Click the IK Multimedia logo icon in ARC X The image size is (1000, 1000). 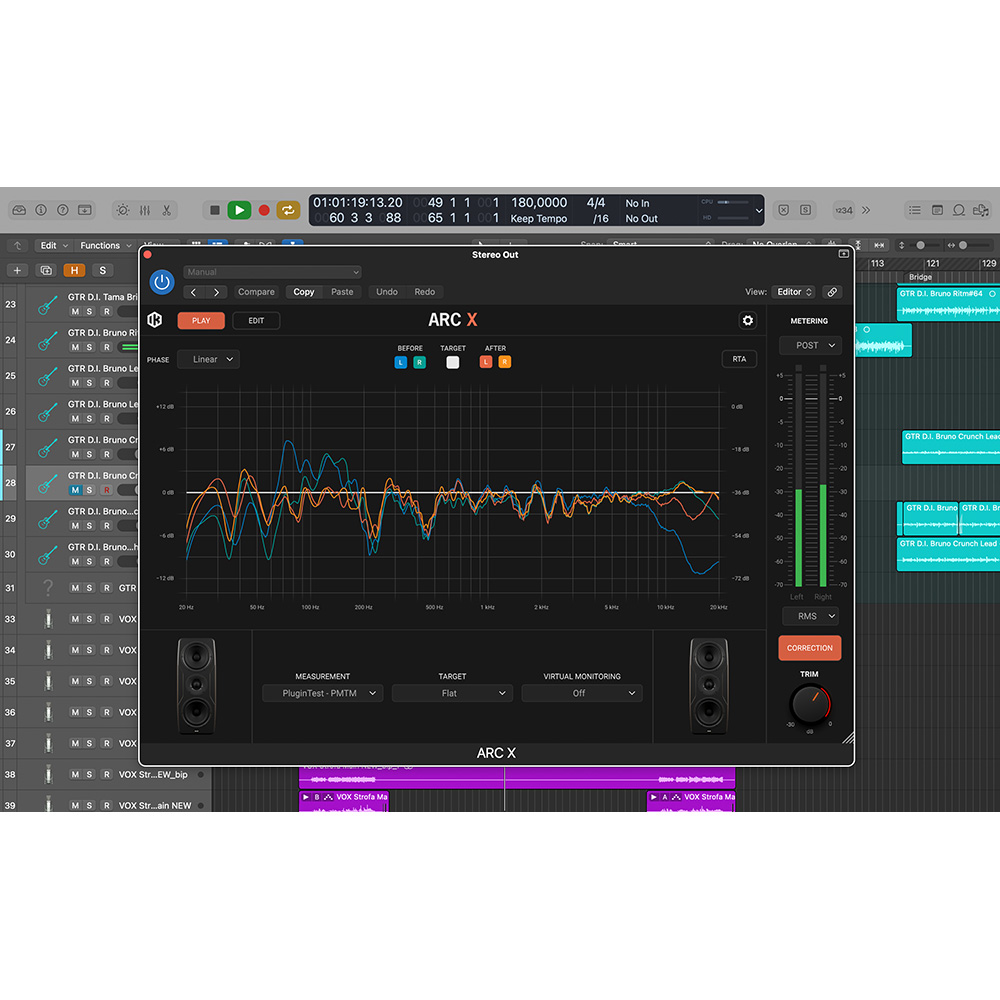coord(155,320)
